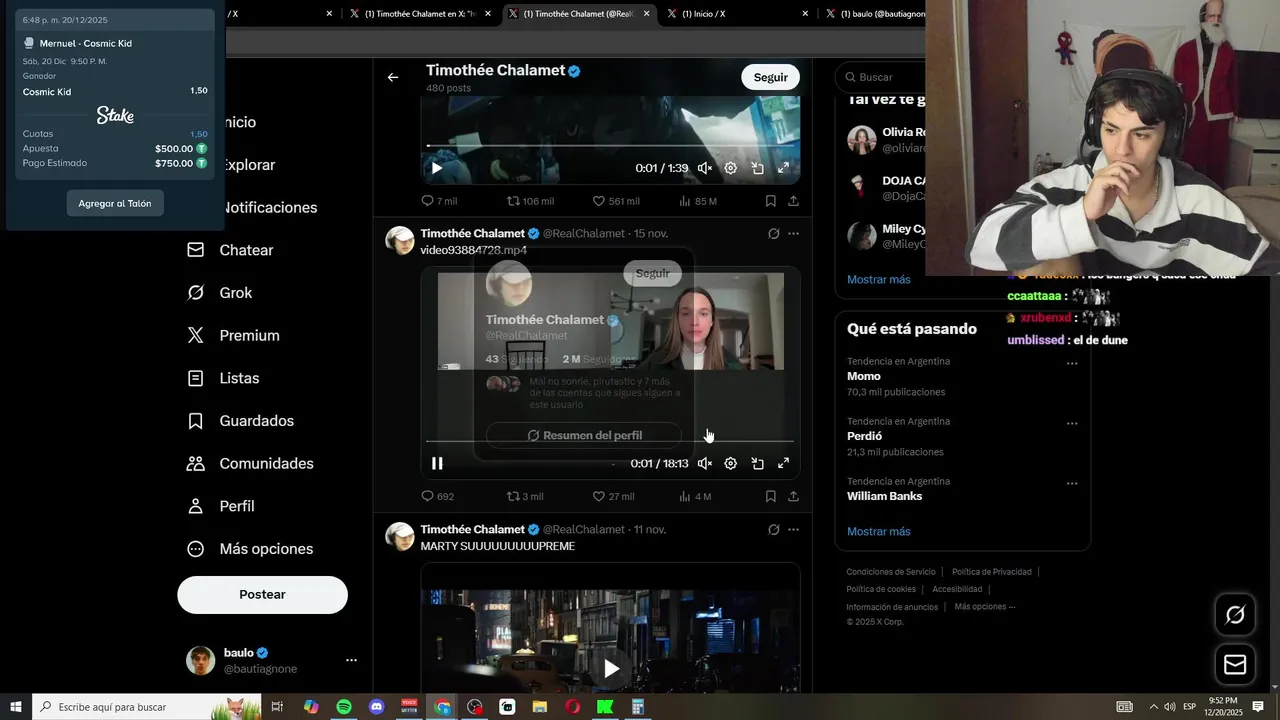This screenshot has height=720, width=1280.
Task: Like the post with 27 mil likes
Action: click(613, 496)
